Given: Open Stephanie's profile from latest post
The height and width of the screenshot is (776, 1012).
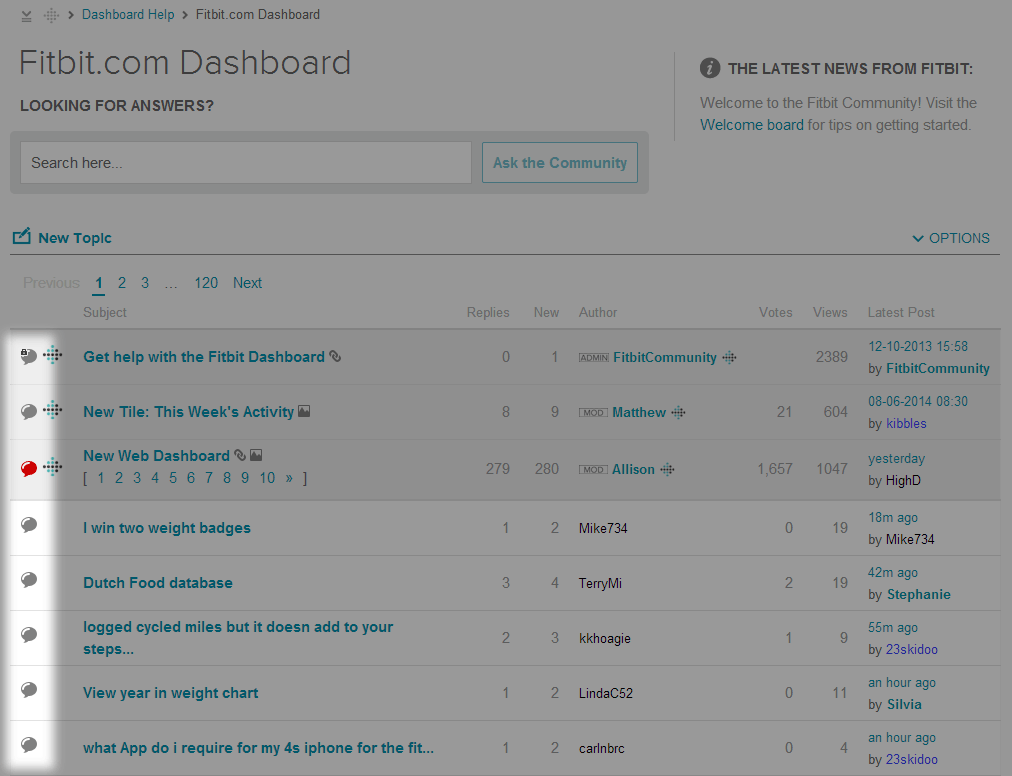Looking at the screenshot, I should [918, 594].
